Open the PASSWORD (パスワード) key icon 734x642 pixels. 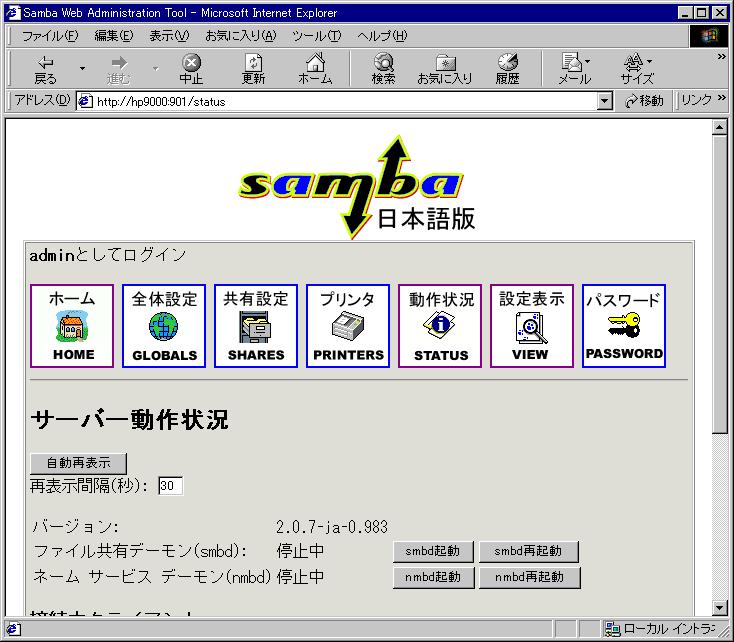(x=624, y=326)
